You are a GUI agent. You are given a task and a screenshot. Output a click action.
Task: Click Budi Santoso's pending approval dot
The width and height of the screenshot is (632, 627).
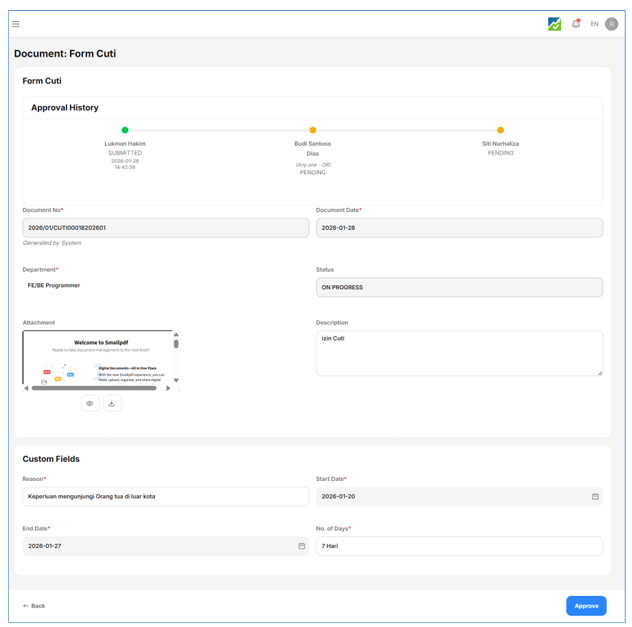click(313, 130)
